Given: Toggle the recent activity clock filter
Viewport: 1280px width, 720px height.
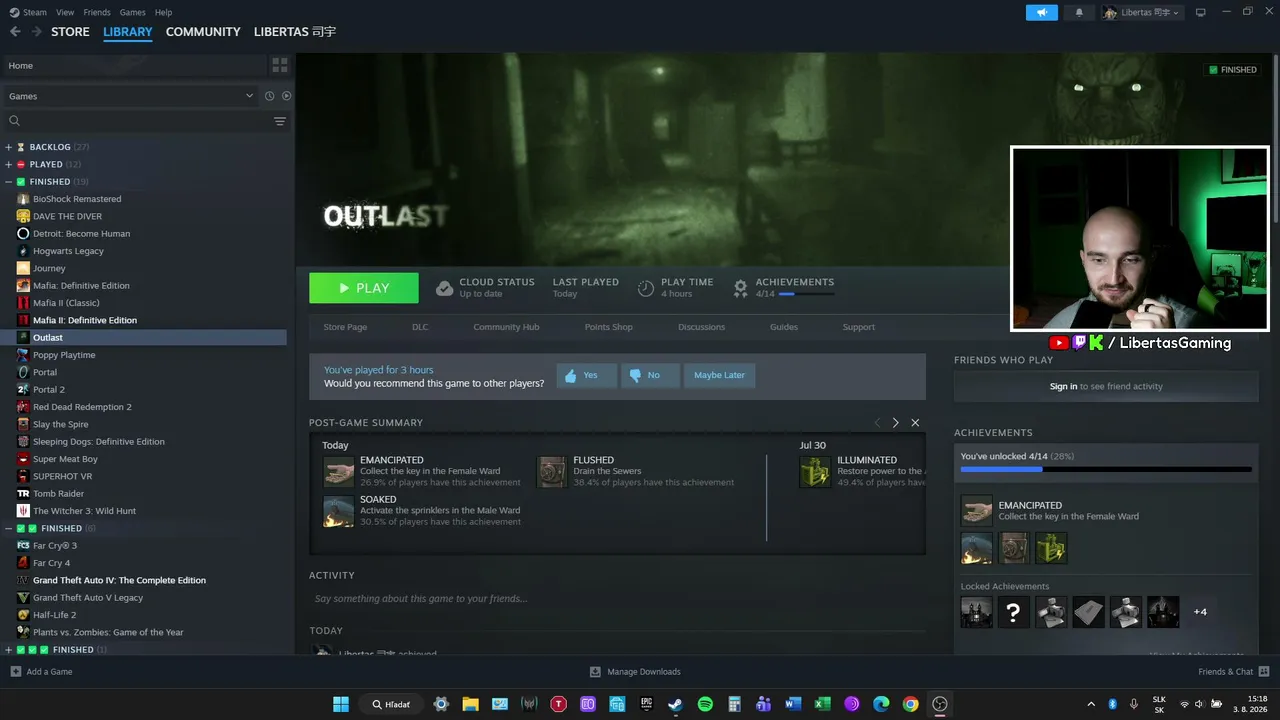Looking at the screenshot, I should (x=269, y=96).
